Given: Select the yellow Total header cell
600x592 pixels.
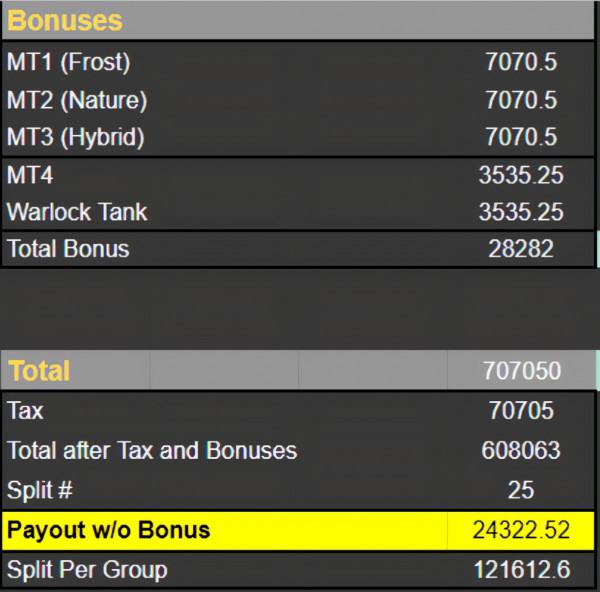Looking at the screenshot, I should 40,372.
